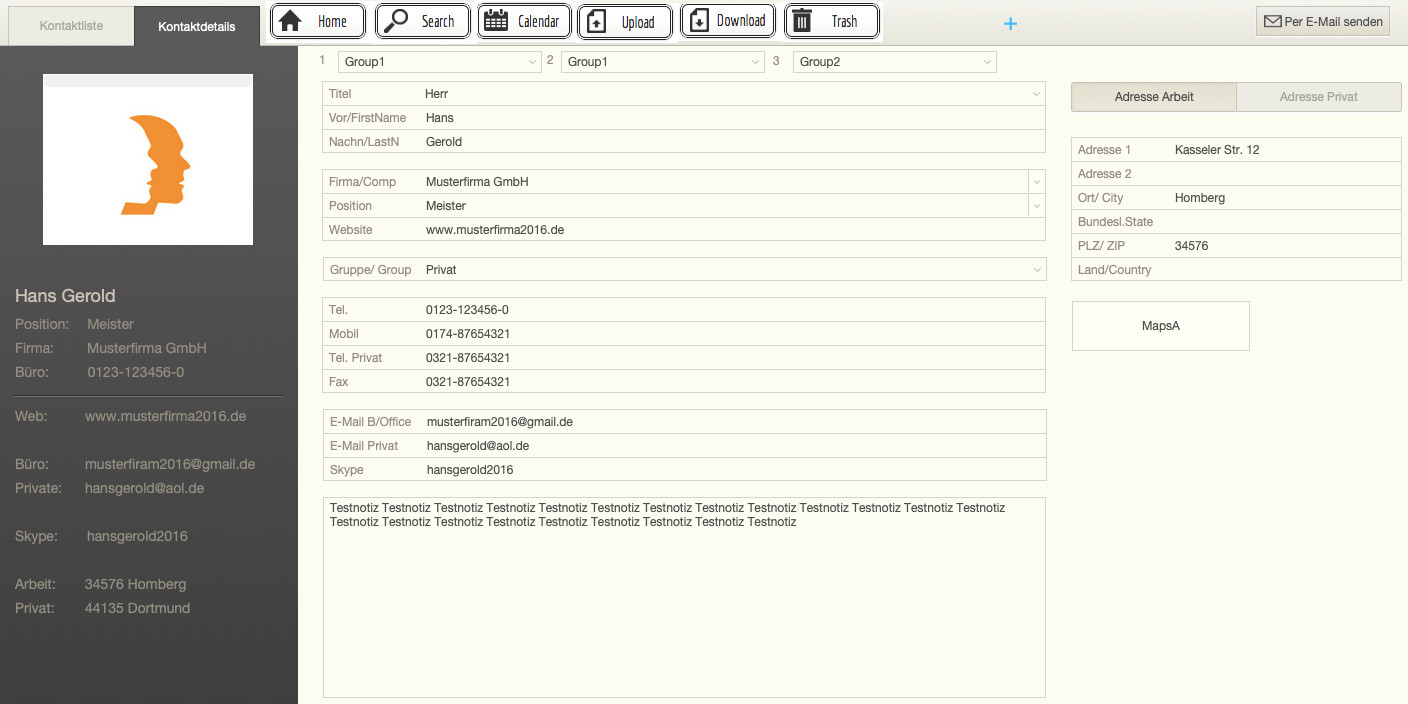Image resolution: width=1408 pixels, height=704 pixels.
Task: Click the Nachn/LastN field with Gerold
Action: (684, 142)
